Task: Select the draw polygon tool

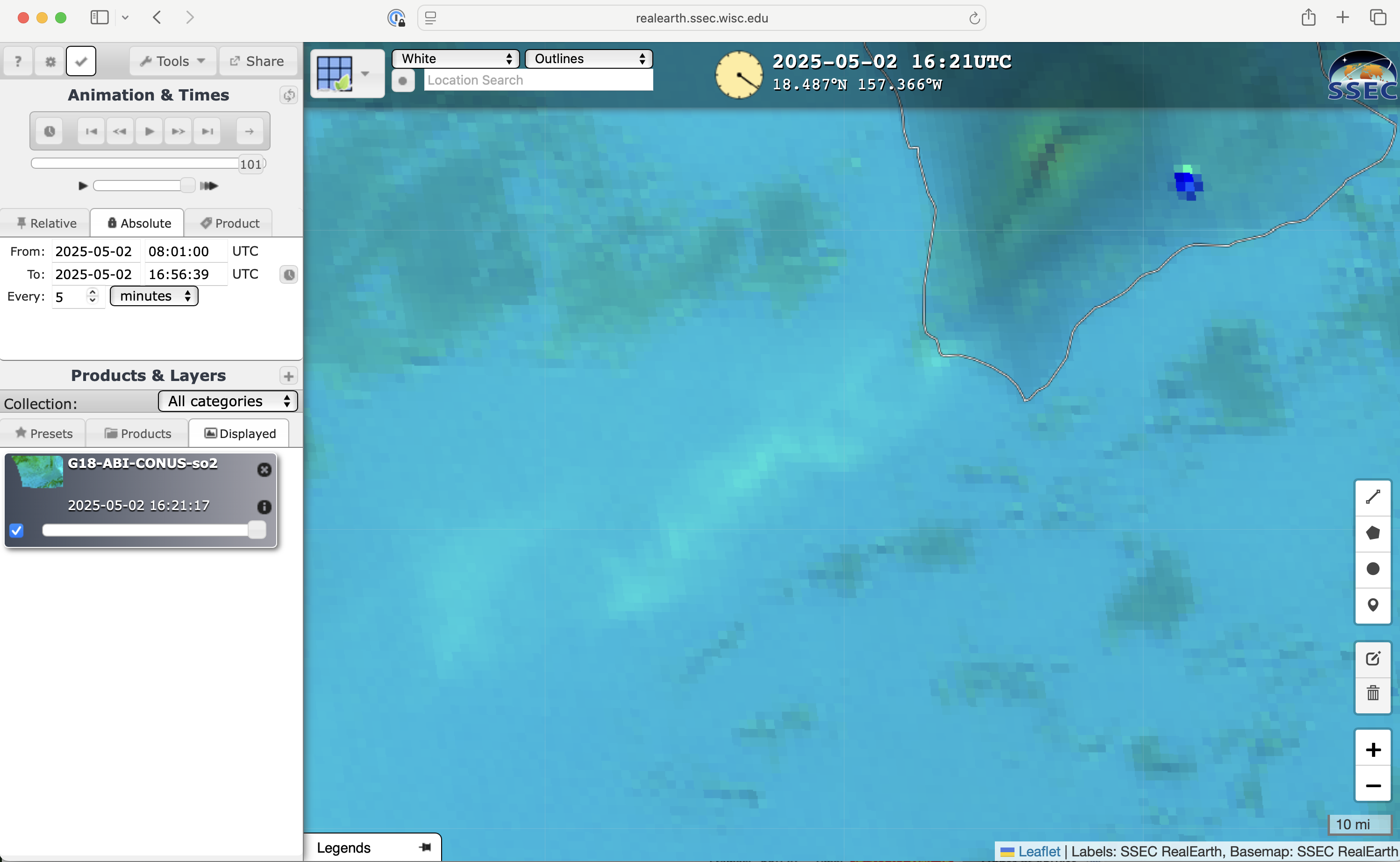Action: (1372, 534)
